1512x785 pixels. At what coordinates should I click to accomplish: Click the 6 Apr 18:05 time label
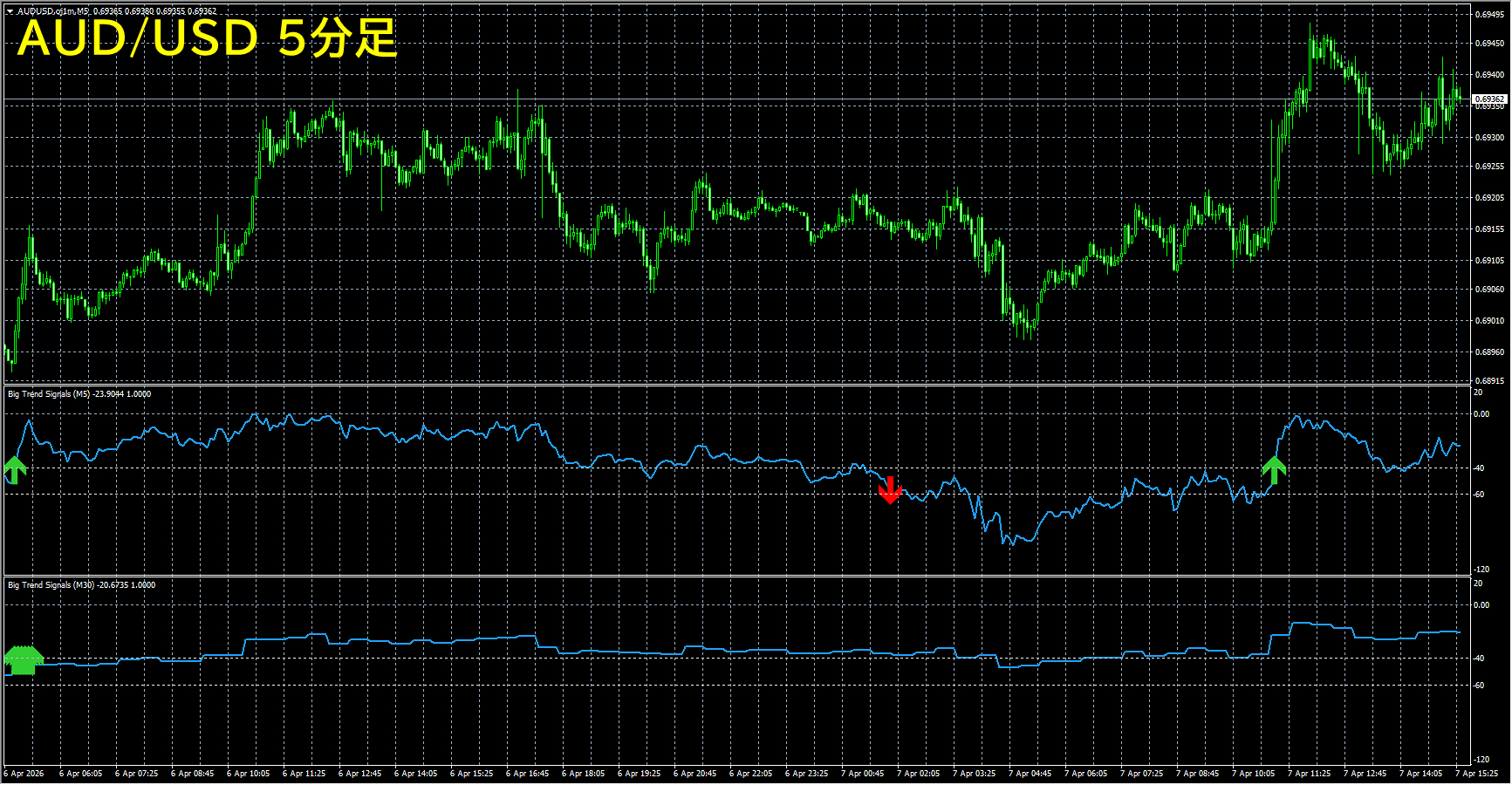pos(583,774)
